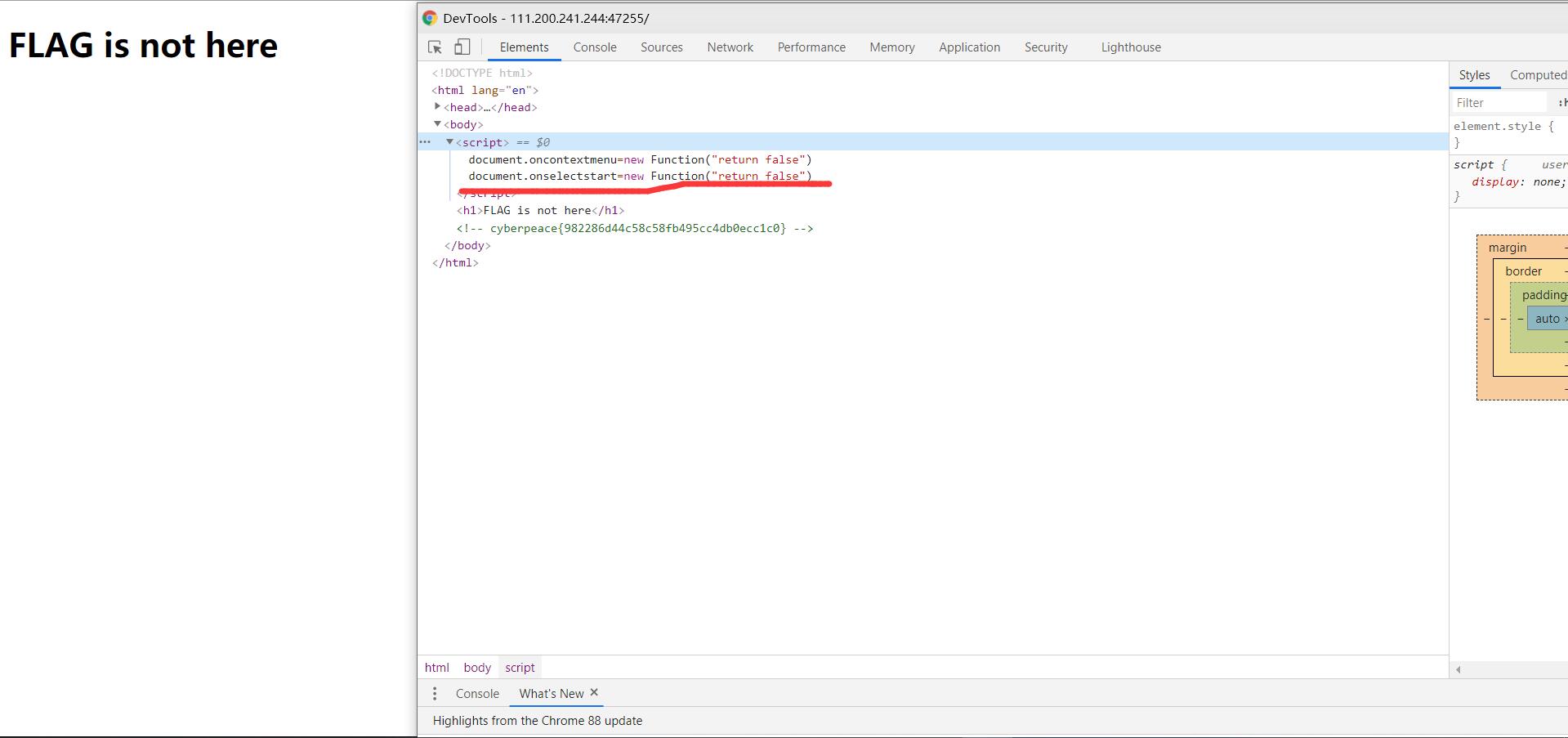The image size is (1568, 738).
Task: Select the Styles sidebar tab
Action: [x=1475, y=75]
